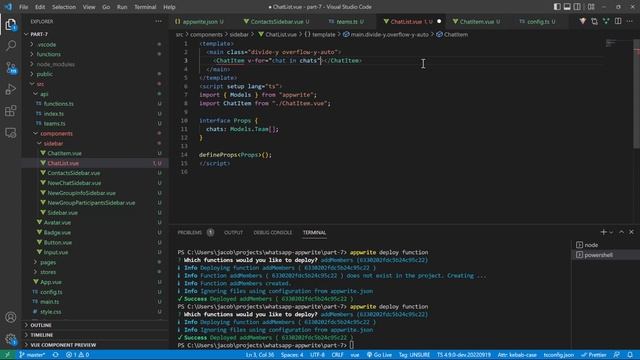This screenshot has width=640, height=360.
Task: Collapse the sidebar folder
Action: tap(95, 144)
